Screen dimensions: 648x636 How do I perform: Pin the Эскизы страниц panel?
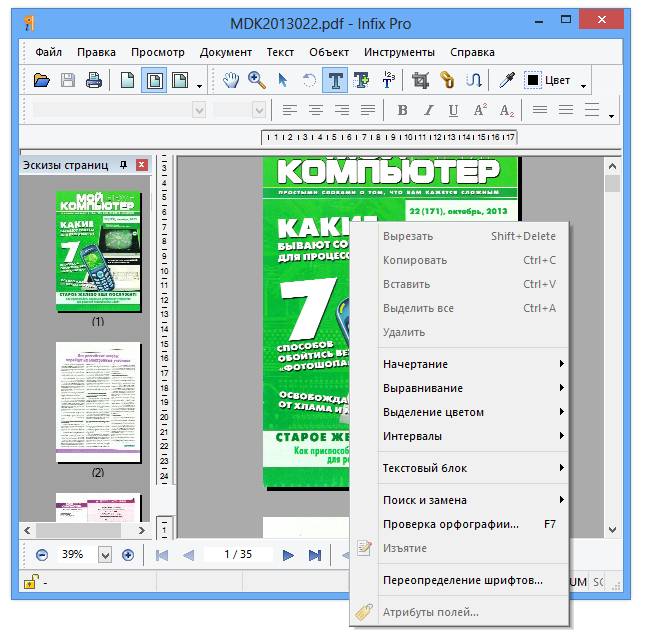124,165
